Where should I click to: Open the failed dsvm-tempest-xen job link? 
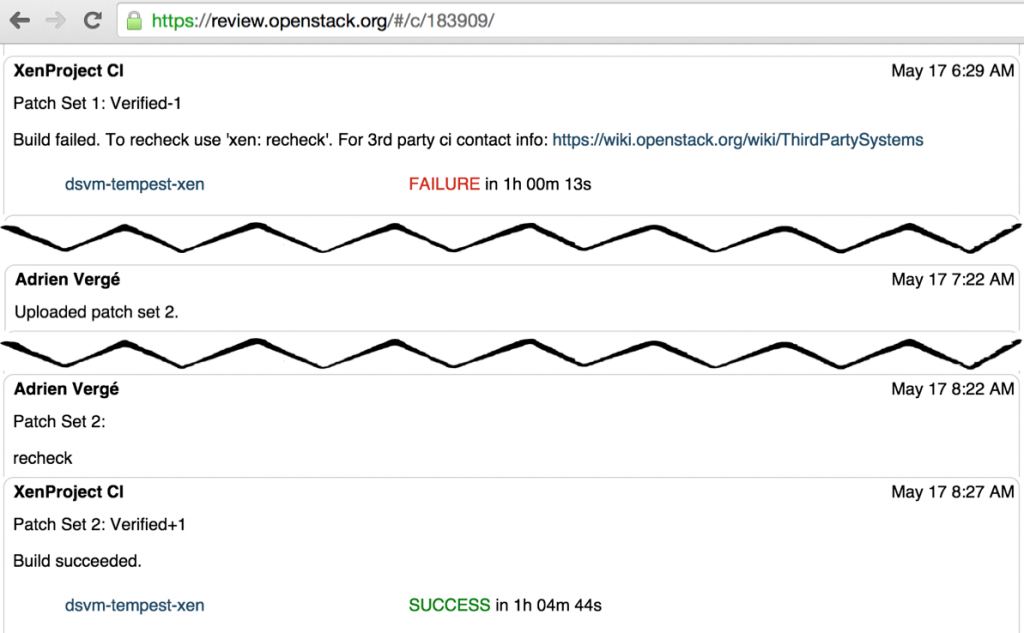click(135, 184)
